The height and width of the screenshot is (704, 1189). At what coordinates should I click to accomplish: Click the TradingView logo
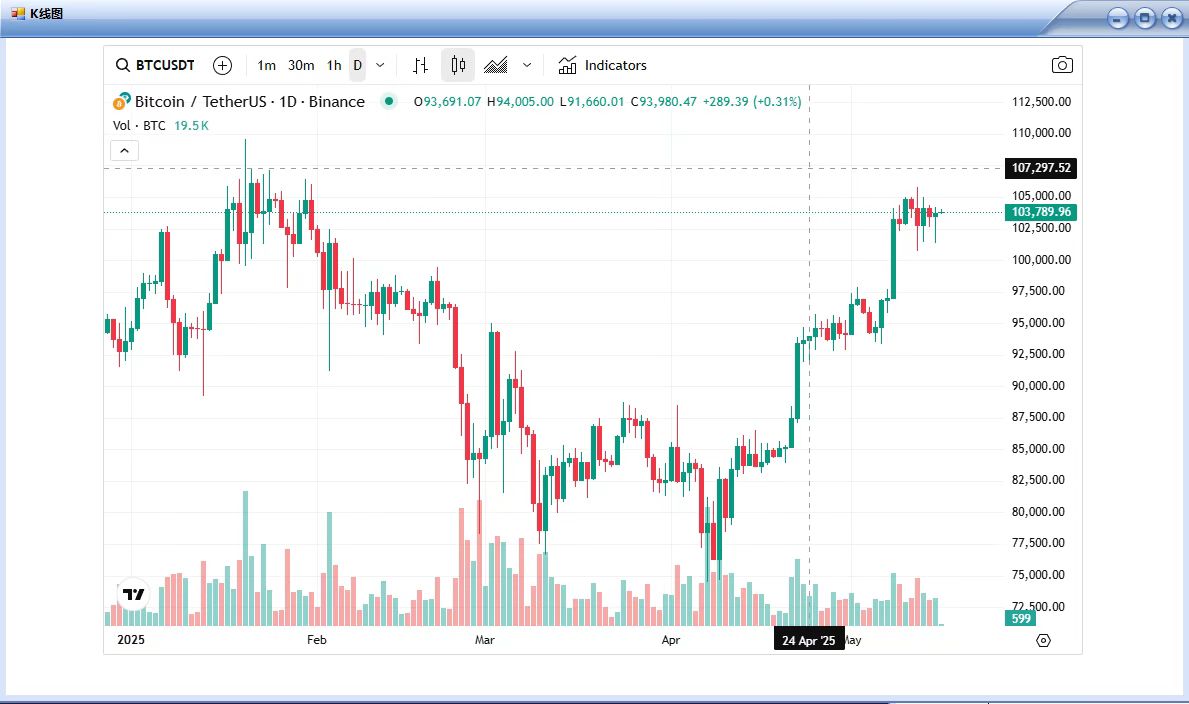pyautogui.click(x=133, y=594)
